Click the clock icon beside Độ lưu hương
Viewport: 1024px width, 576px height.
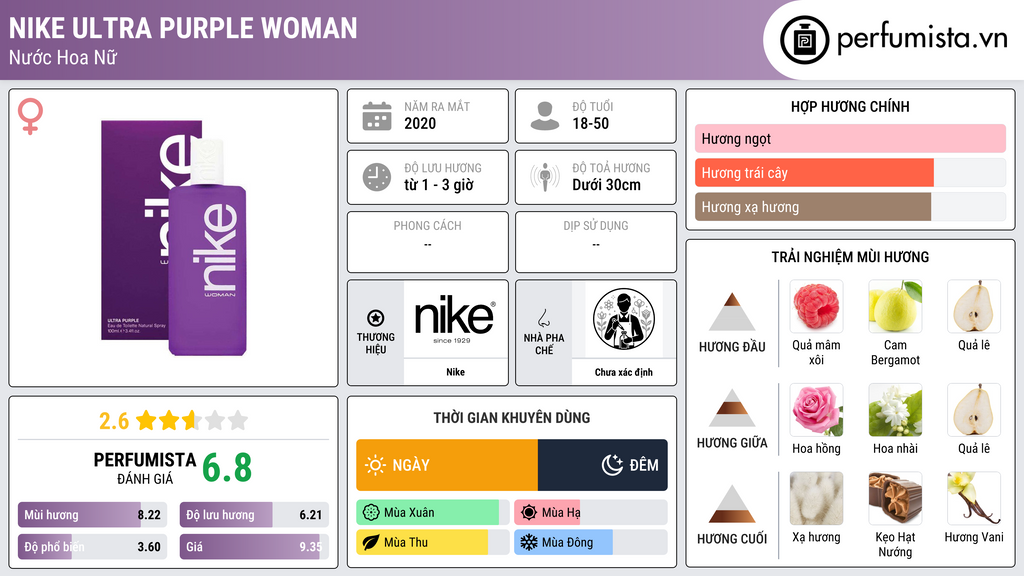tap(377, 177)
